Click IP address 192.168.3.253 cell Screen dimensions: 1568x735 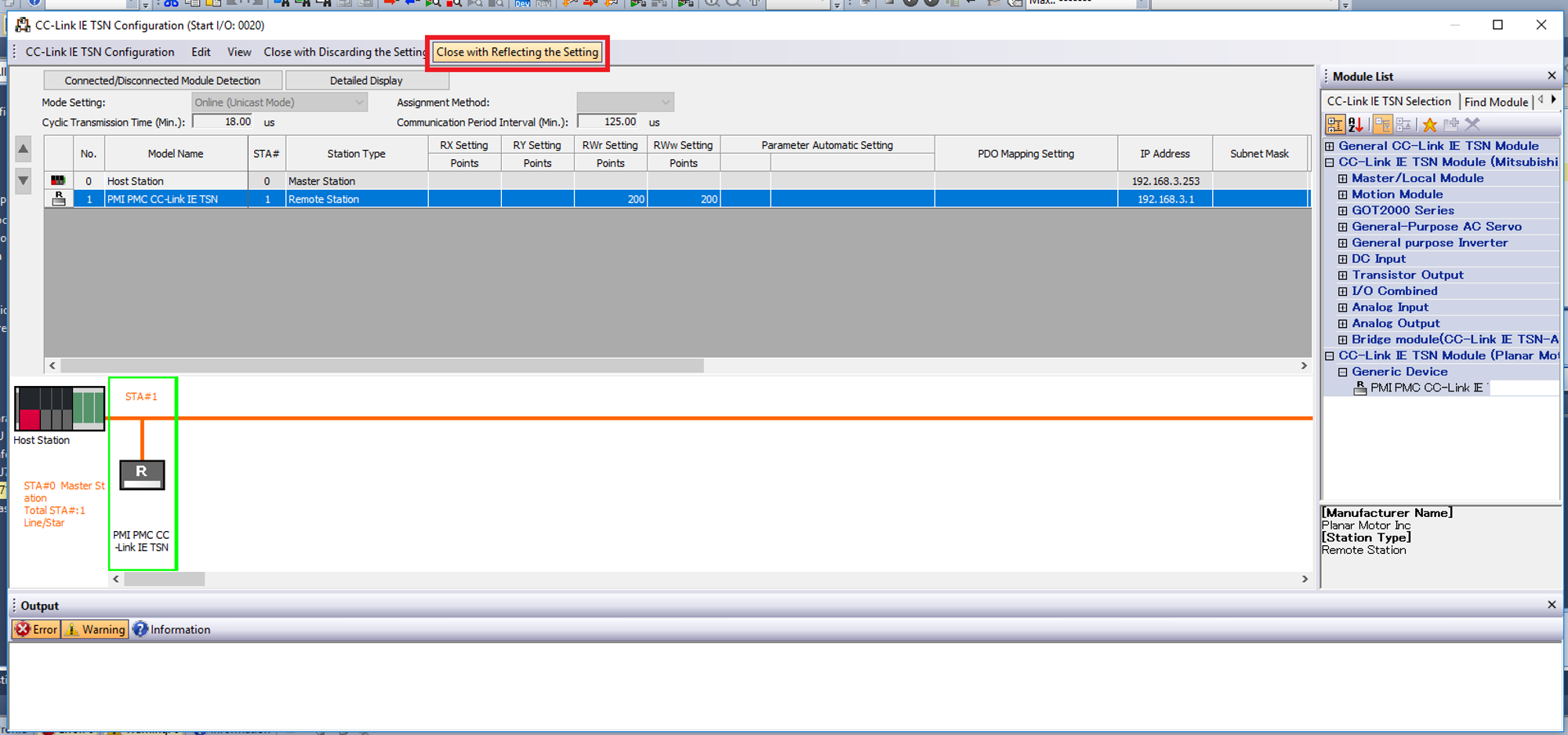point(1165,181)
